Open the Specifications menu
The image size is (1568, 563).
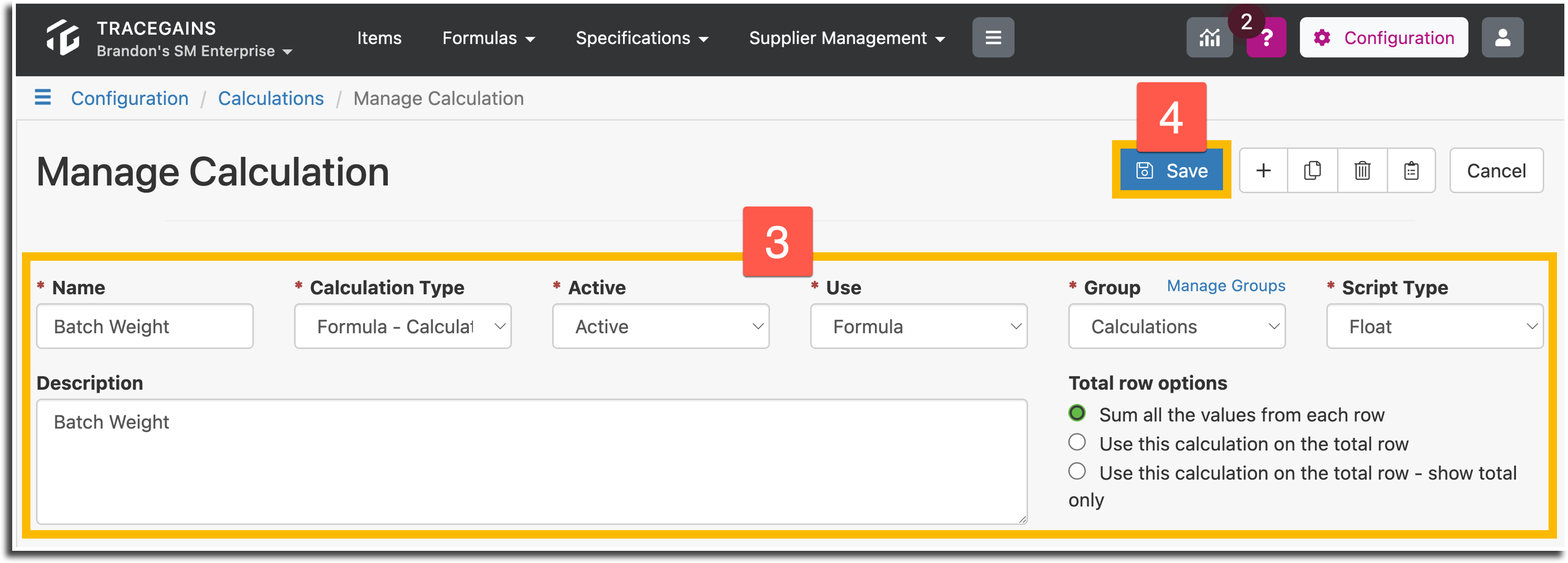tap(642, 38)
